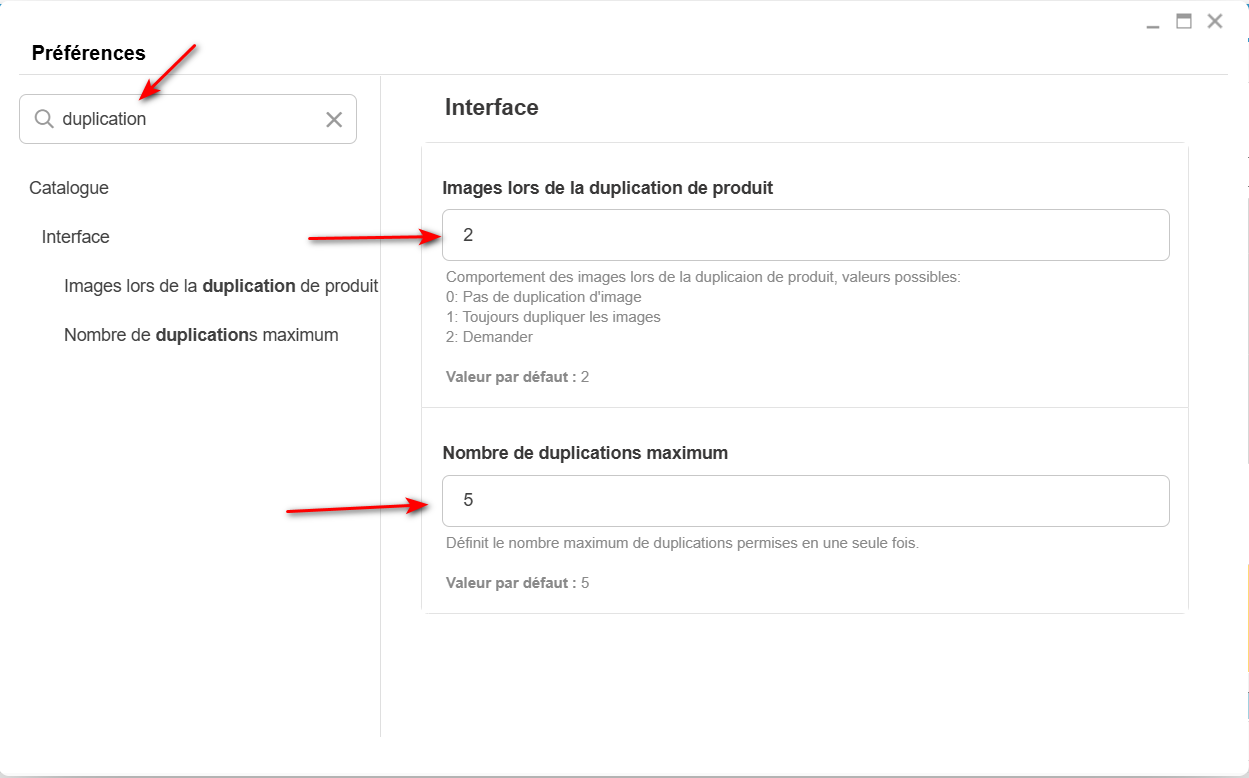Clear the duplication search text
The height and width of the screenshot is (778, 1249).
tap(334, 120)
